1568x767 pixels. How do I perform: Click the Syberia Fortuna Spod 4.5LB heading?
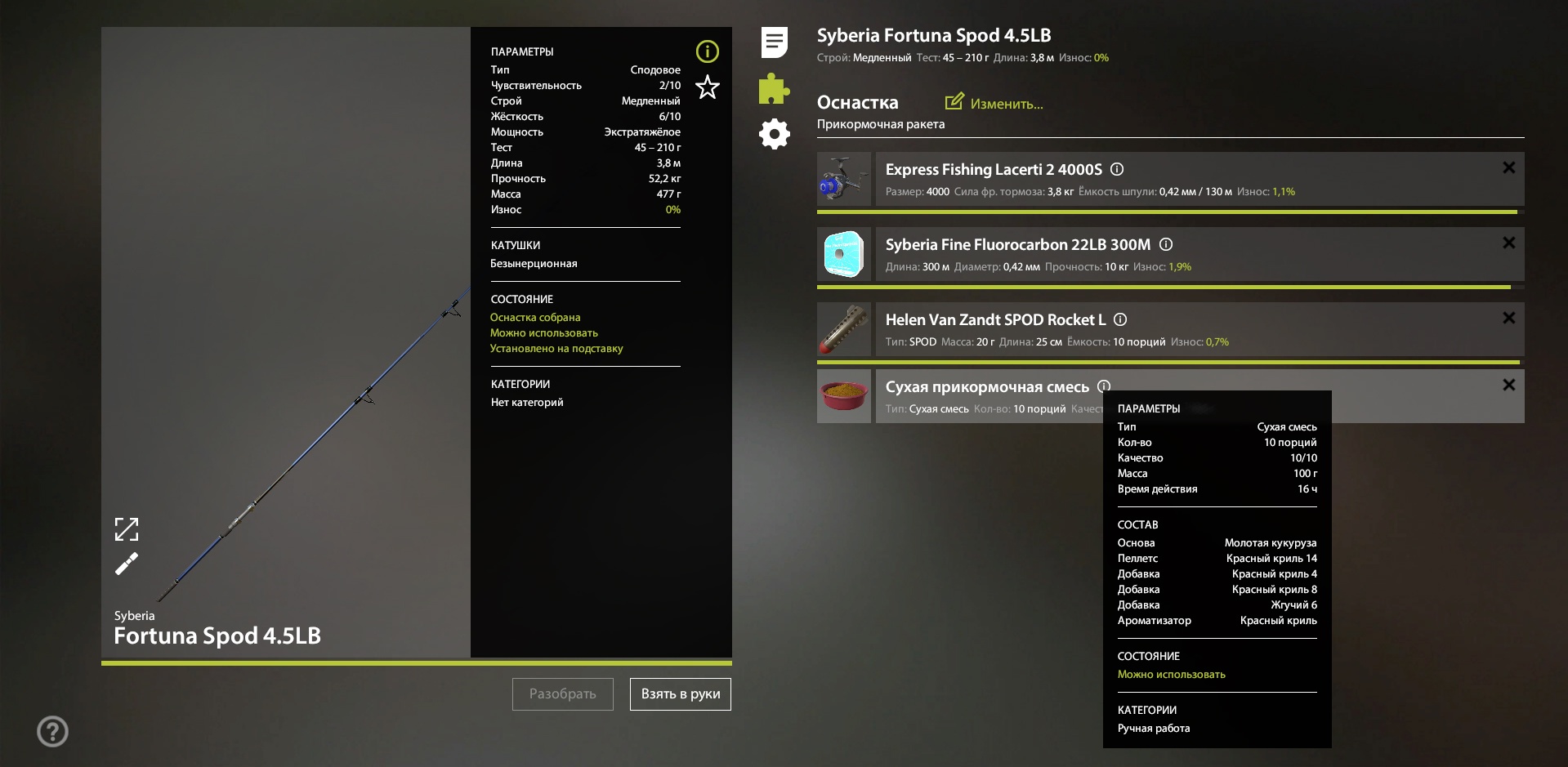(934, 36)
